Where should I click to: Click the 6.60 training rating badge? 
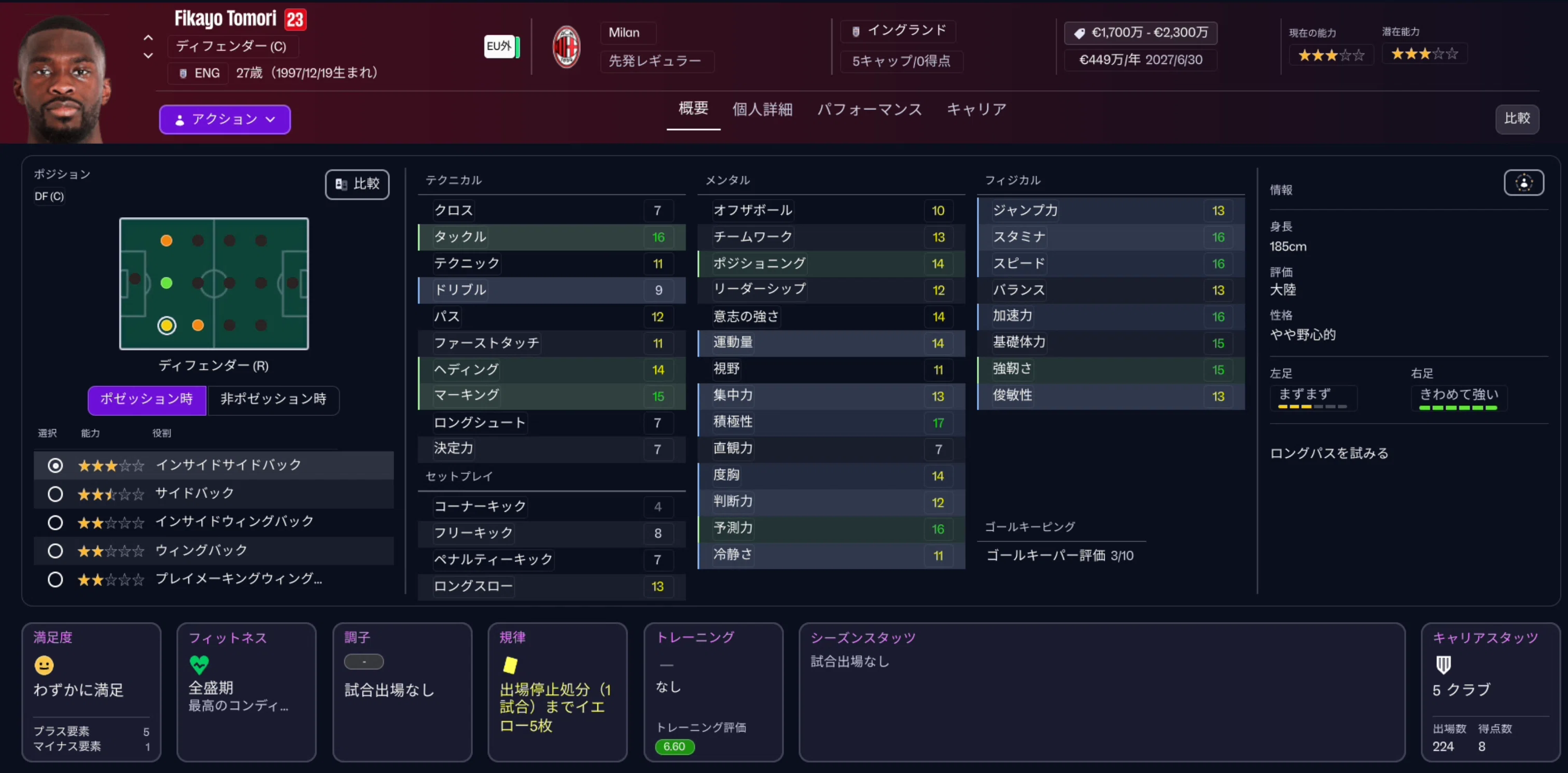[x=675, y=747]
